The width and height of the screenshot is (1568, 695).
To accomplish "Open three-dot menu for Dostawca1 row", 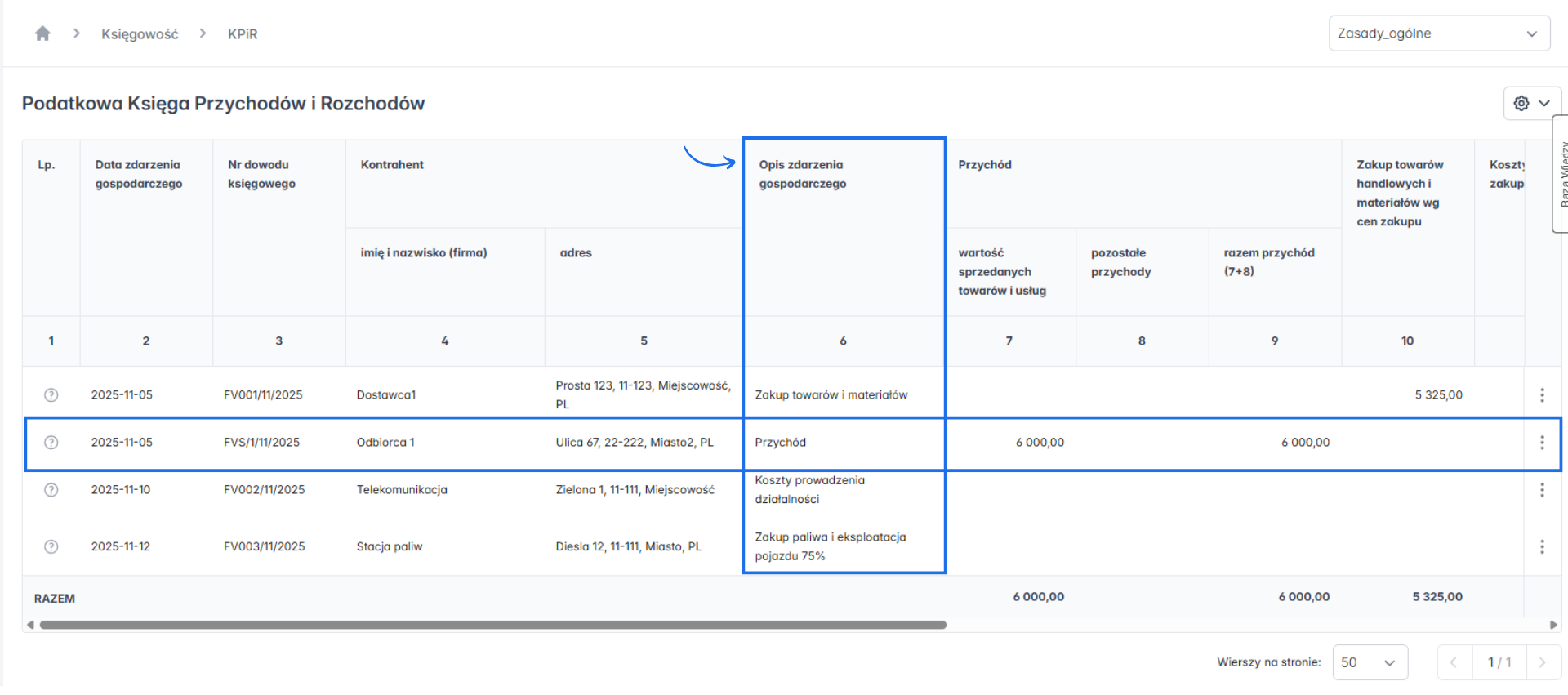I will (1542, 395).
